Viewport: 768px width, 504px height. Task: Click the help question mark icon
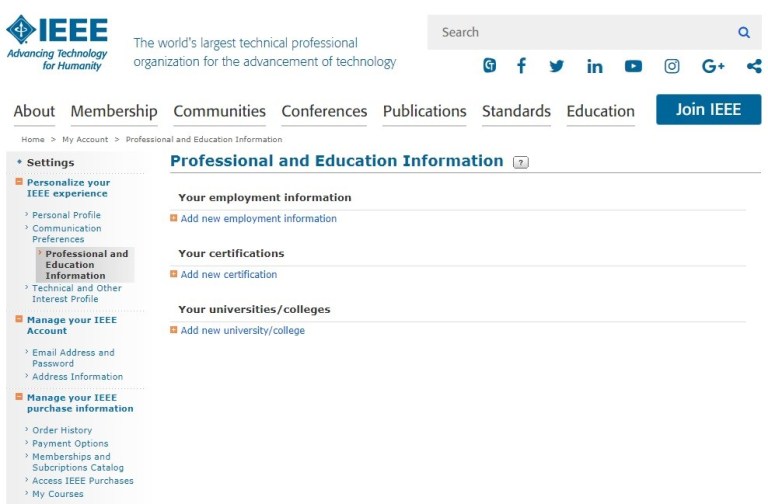click(x=520, y=162)
